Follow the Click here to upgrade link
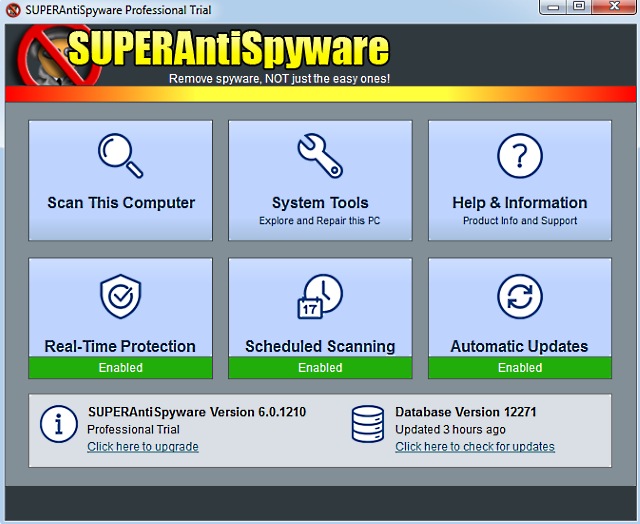The width and height of the screenshot is (640, 524). [x=143, y=446]
